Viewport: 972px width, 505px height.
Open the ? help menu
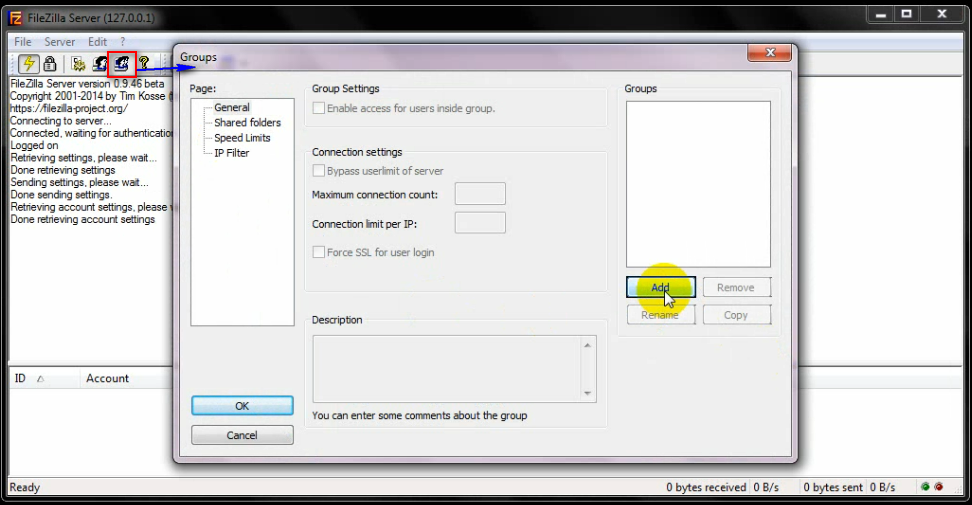tap(123, 42)
